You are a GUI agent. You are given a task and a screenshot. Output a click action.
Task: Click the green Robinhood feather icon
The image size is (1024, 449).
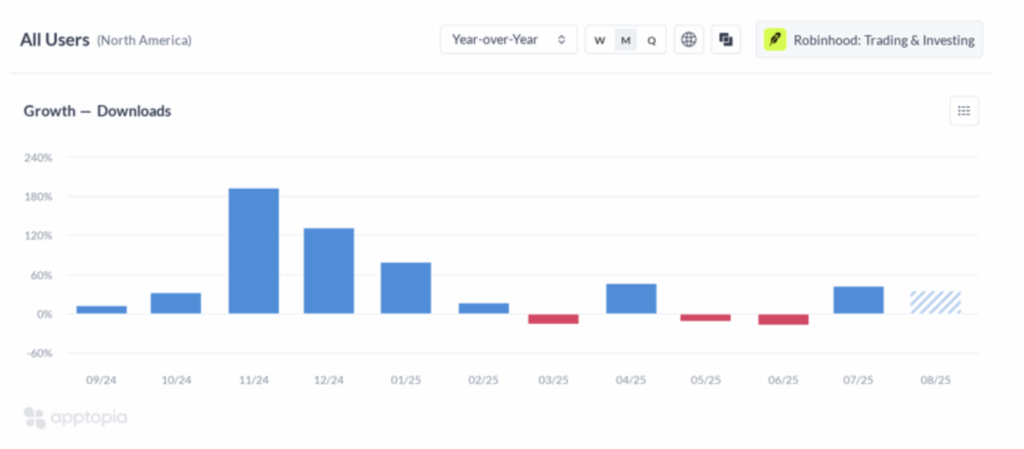(776, 40)
